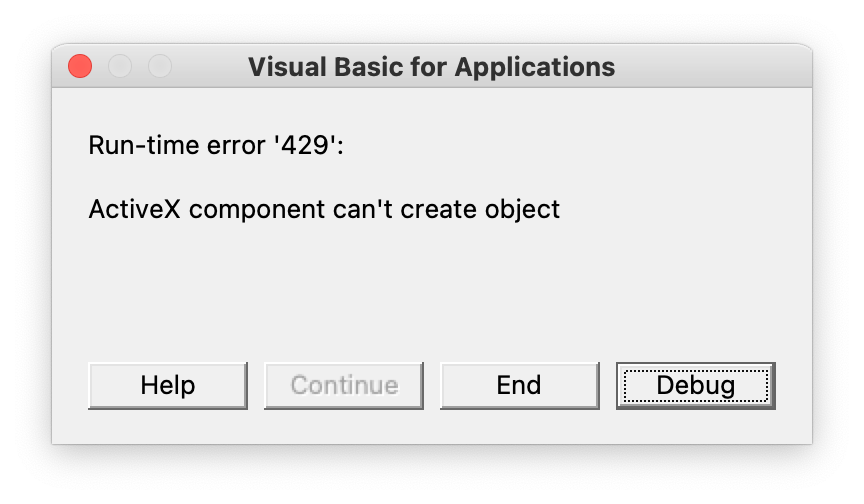This screenshot has width=864, height=504.
Task: Click the rightmost grey traffic-light button
Action: click(160, 67)
